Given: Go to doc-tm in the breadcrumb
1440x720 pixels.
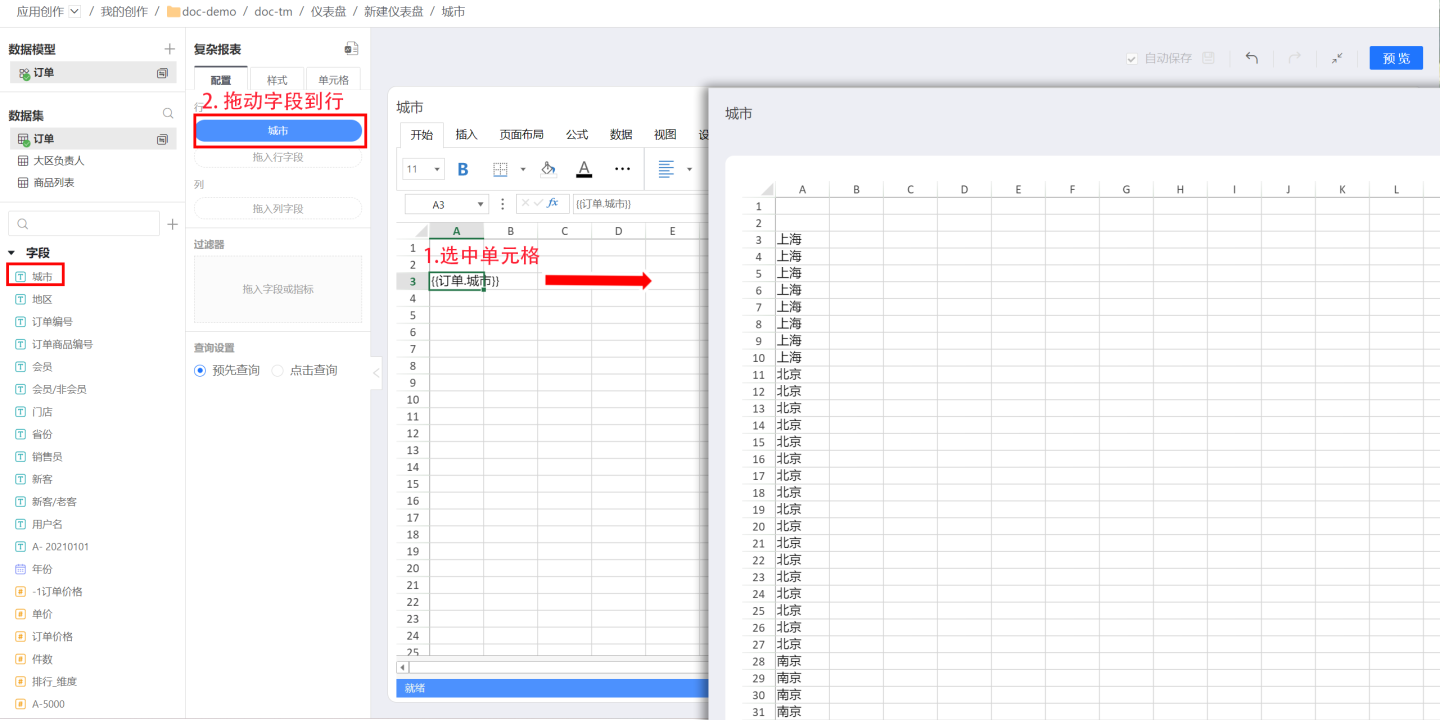Looking at the screenshot, I should coord(273,11).
